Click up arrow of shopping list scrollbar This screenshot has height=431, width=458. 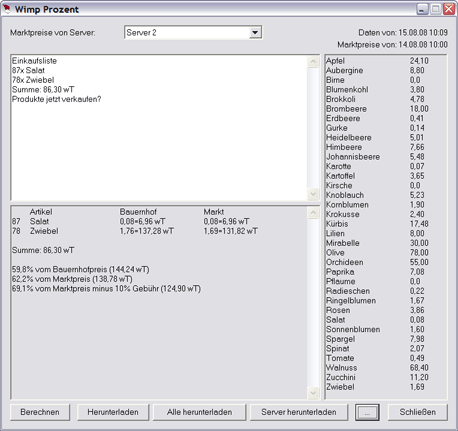click(x=313, y=61)
